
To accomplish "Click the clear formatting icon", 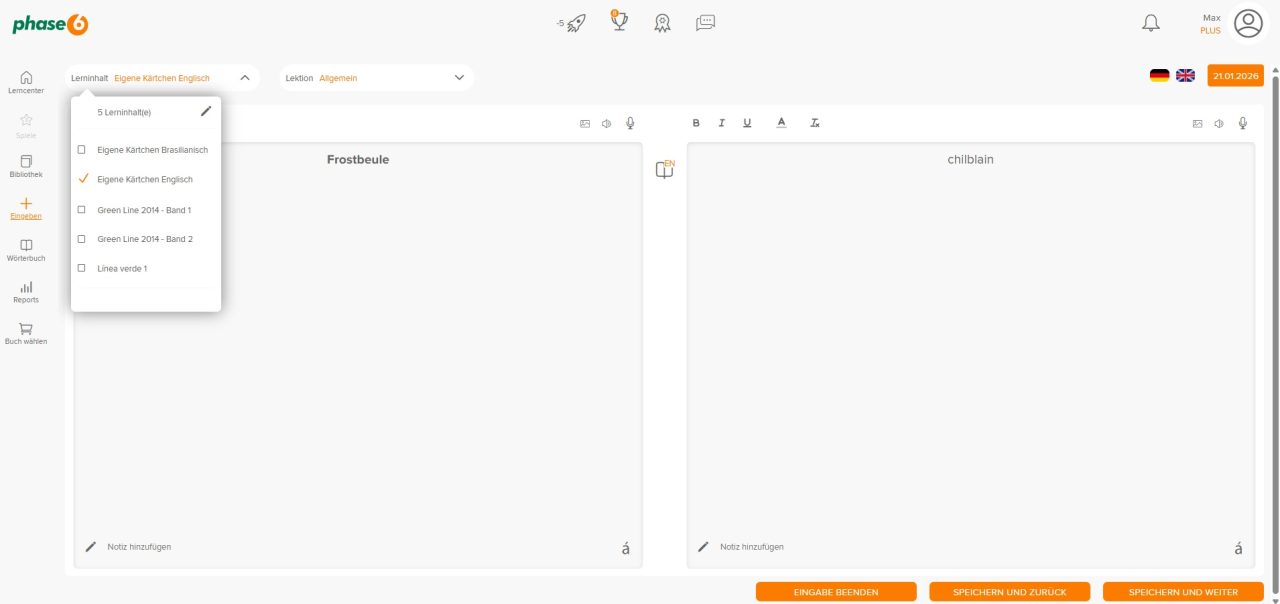I will [815, 123].
